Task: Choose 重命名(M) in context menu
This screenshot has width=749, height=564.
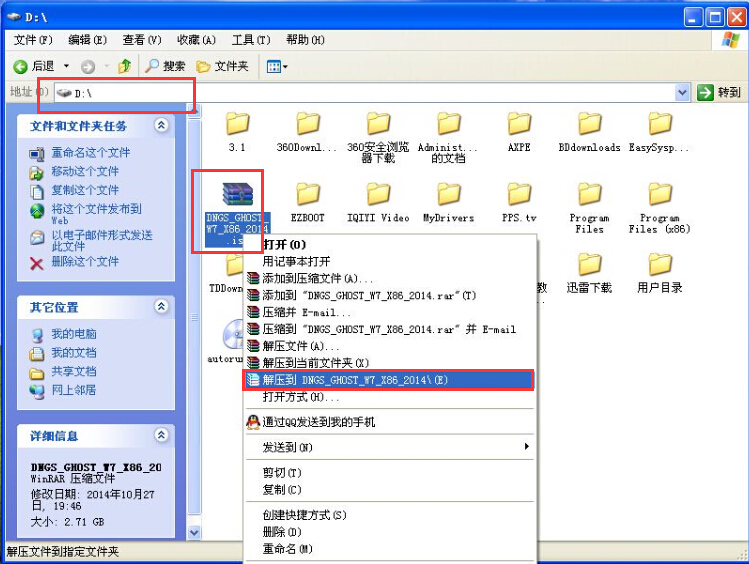Action: coord(389,549)
